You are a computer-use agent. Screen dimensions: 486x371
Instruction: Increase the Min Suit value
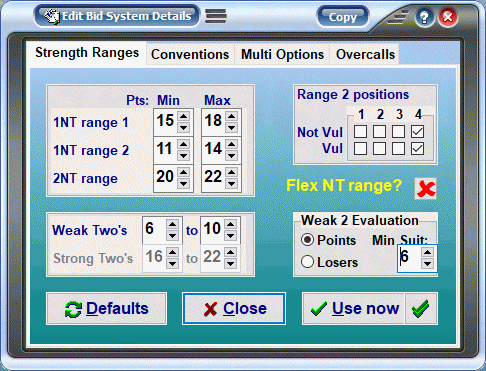[x=427, y=252]
